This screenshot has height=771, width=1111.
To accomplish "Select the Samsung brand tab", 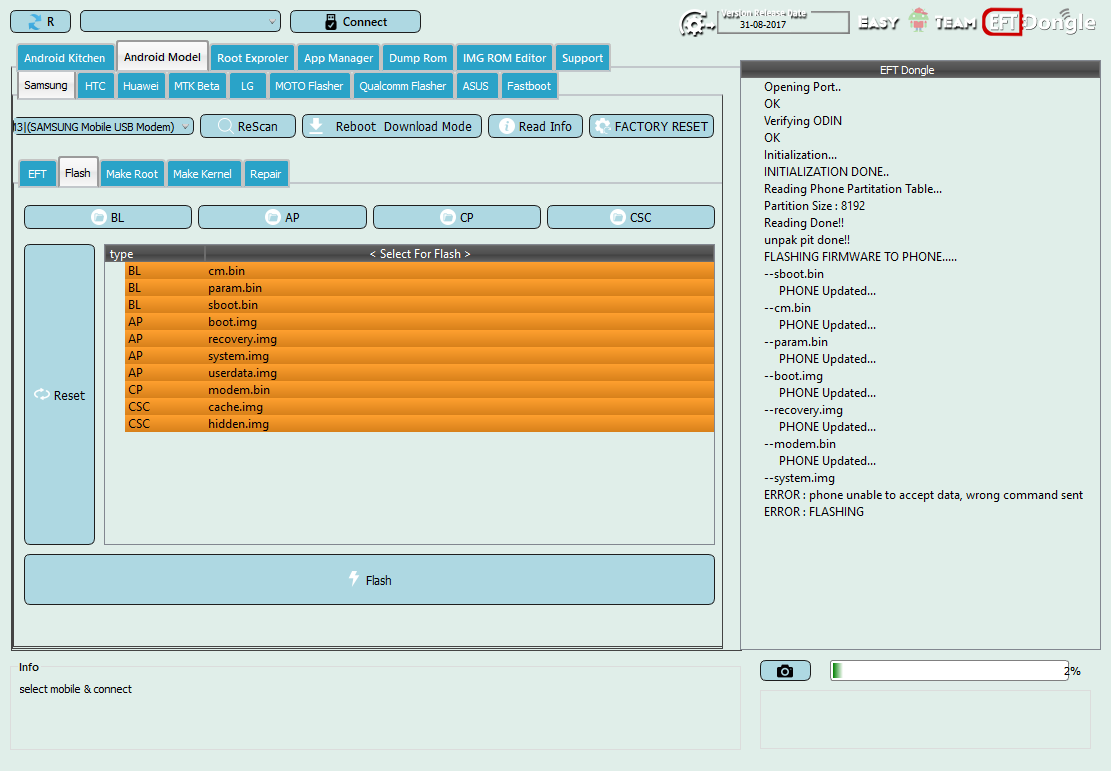I will tap(46, 85).
